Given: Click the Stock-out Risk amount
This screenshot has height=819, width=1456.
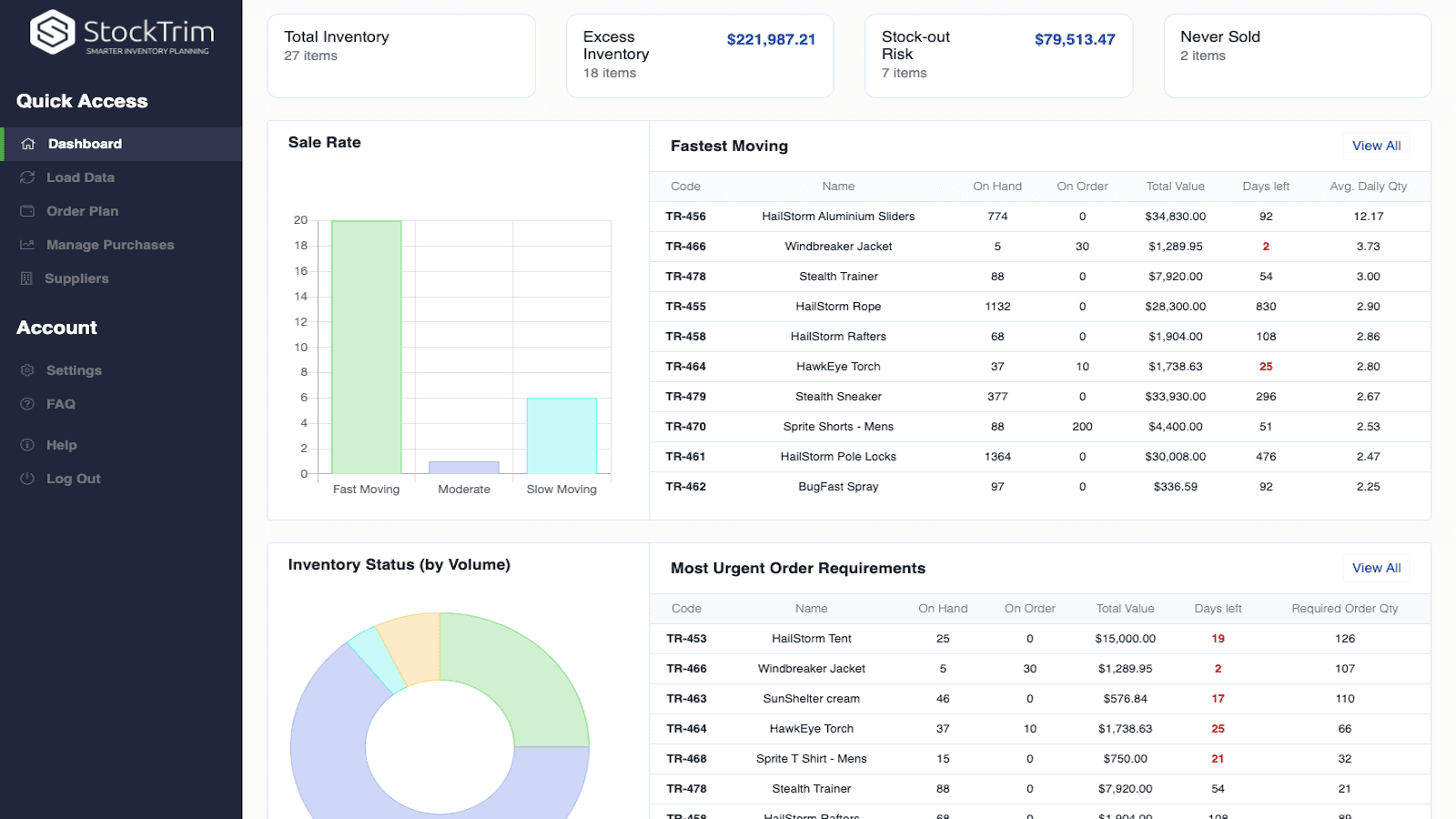Looking at the screenshot, I should [1074, 39].
